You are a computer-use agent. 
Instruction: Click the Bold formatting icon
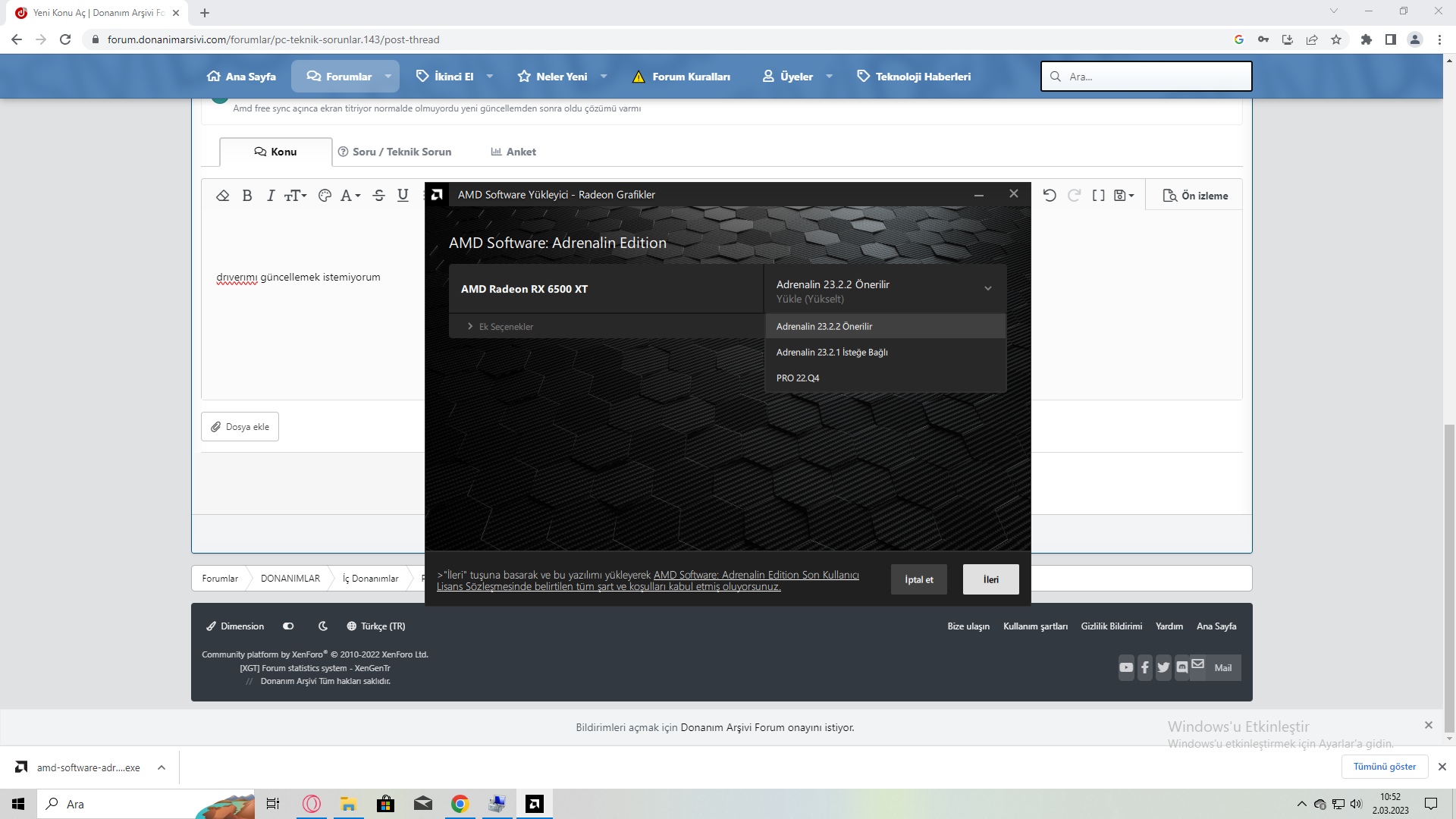247,196
